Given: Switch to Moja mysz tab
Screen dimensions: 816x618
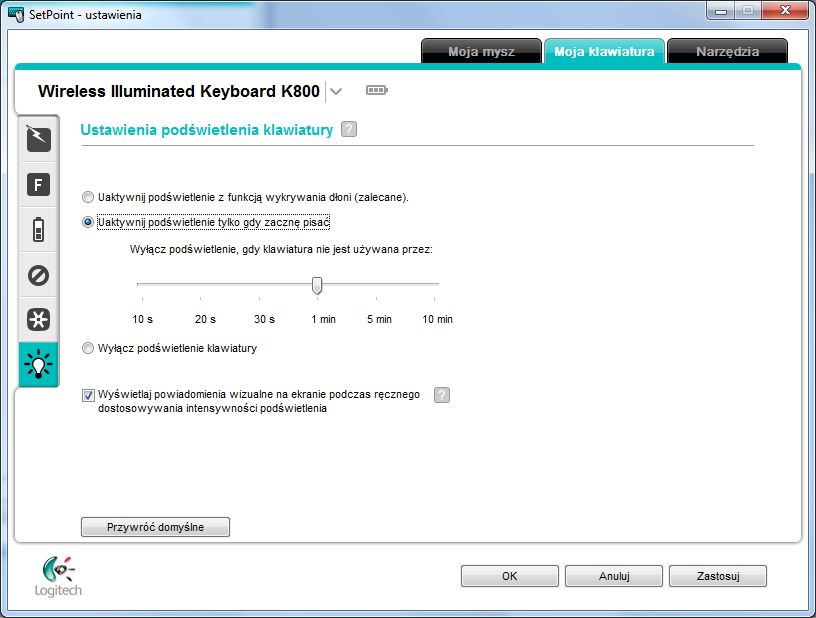Looking at the screenshot, I should point(481,52).
